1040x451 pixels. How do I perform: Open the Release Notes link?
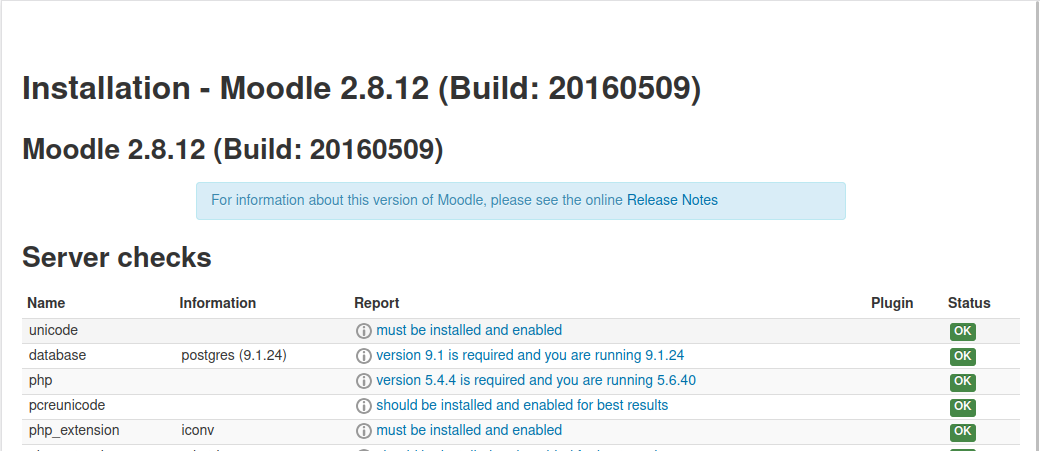pos(672,200)
